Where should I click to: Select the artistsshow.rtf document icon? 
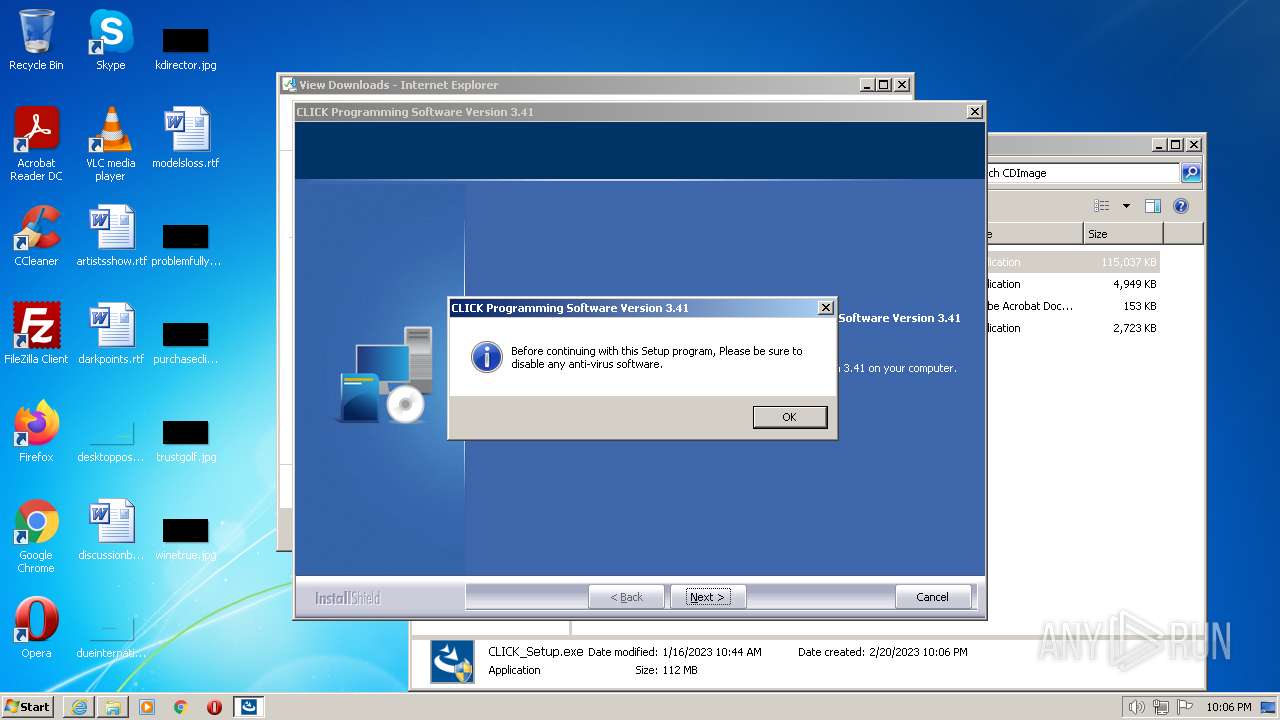click(x=111, y=236)
